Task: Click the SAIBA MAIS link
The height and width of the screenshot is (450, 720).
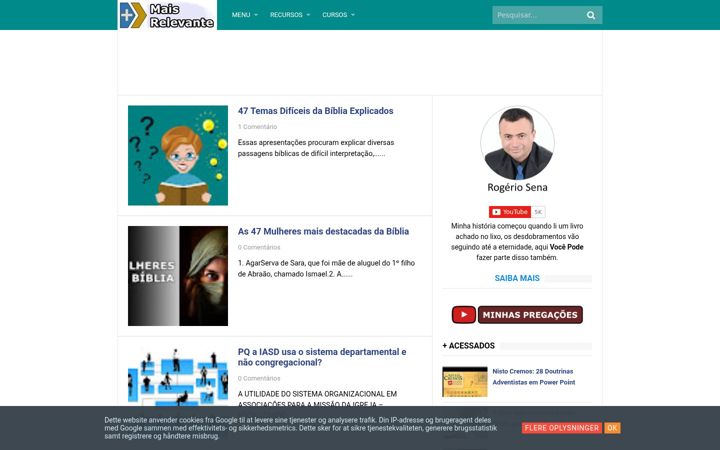Action: [x=517, y=278]
